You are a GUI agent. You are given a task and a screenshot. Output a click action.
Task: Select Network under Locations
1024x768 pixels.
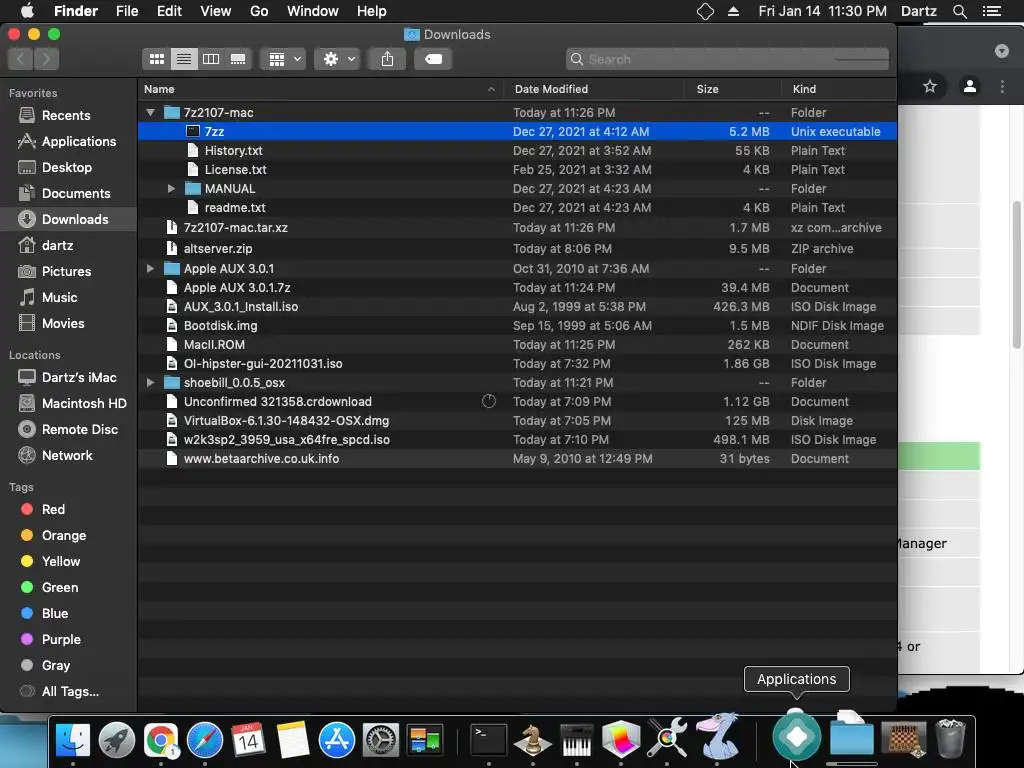(67, 456)
